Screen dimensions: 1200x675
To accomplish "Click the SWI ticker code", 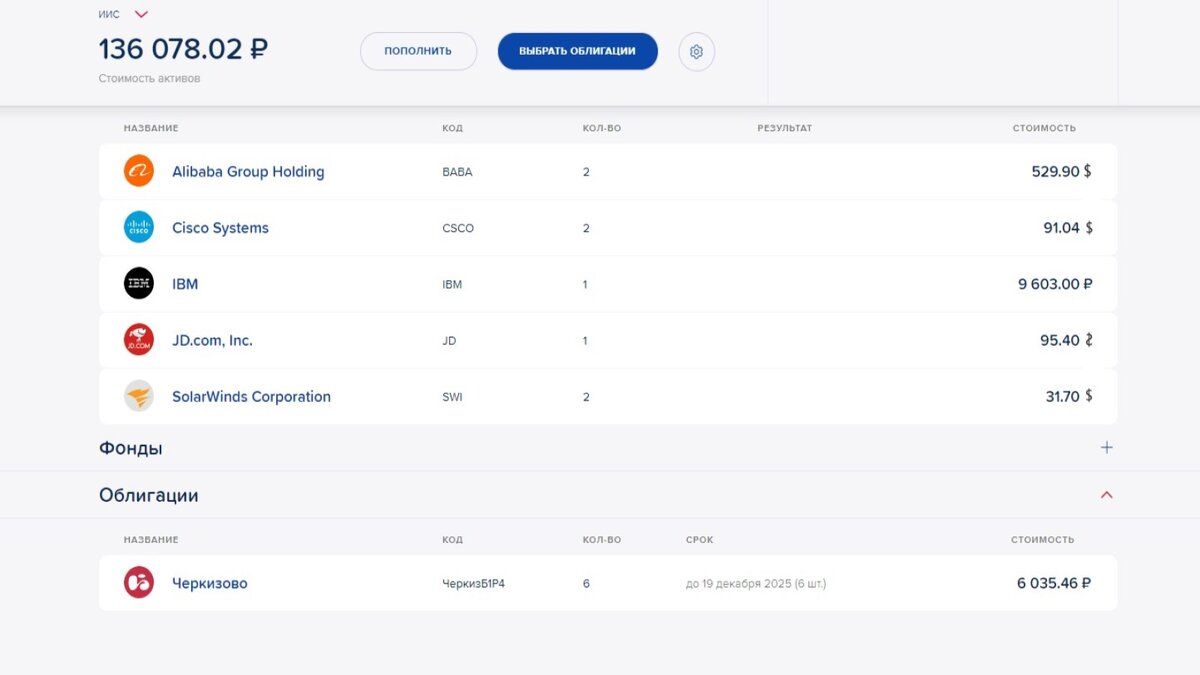I will point(452,397).
